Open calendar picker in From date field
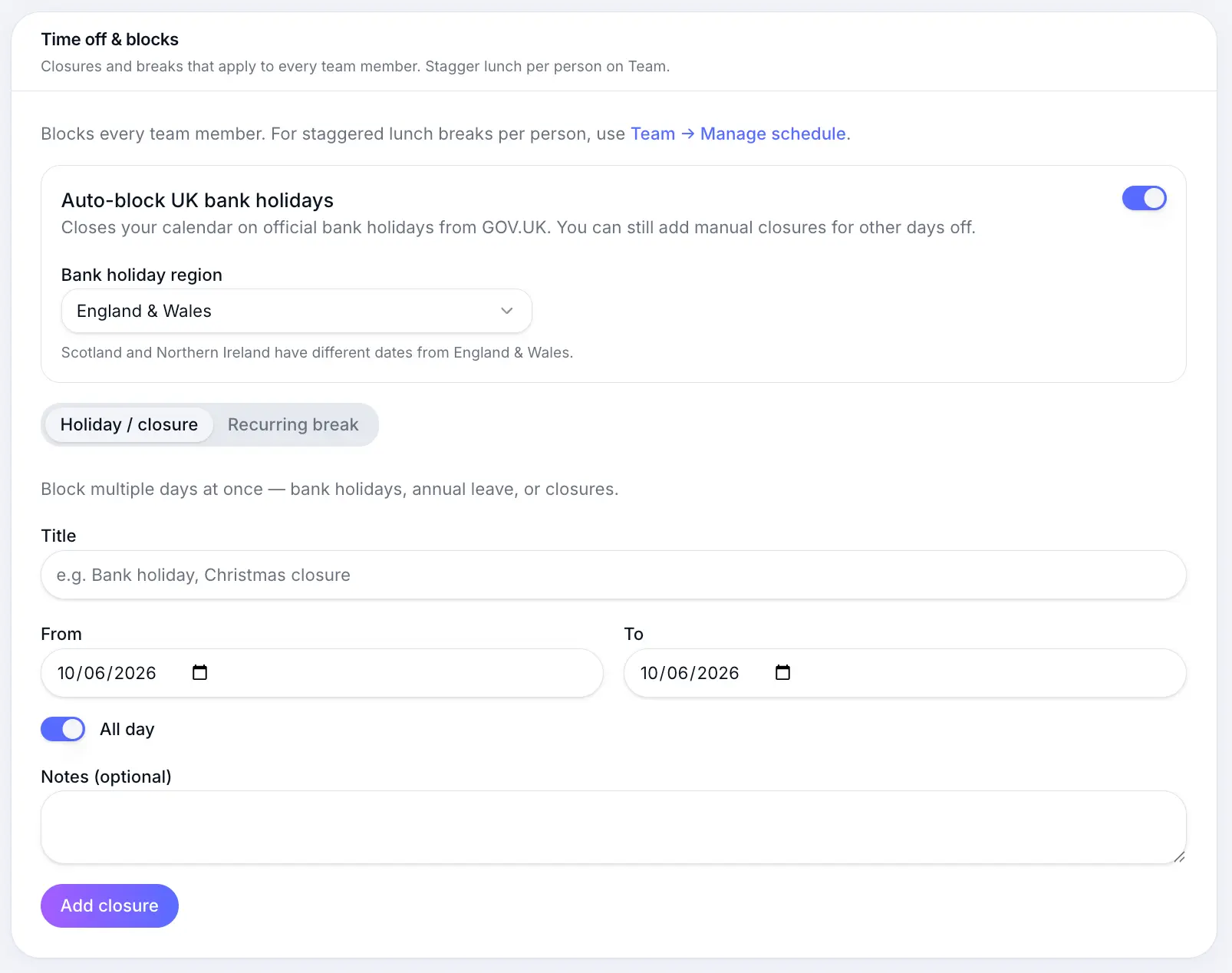The image size is (1232, 973). 199,672
